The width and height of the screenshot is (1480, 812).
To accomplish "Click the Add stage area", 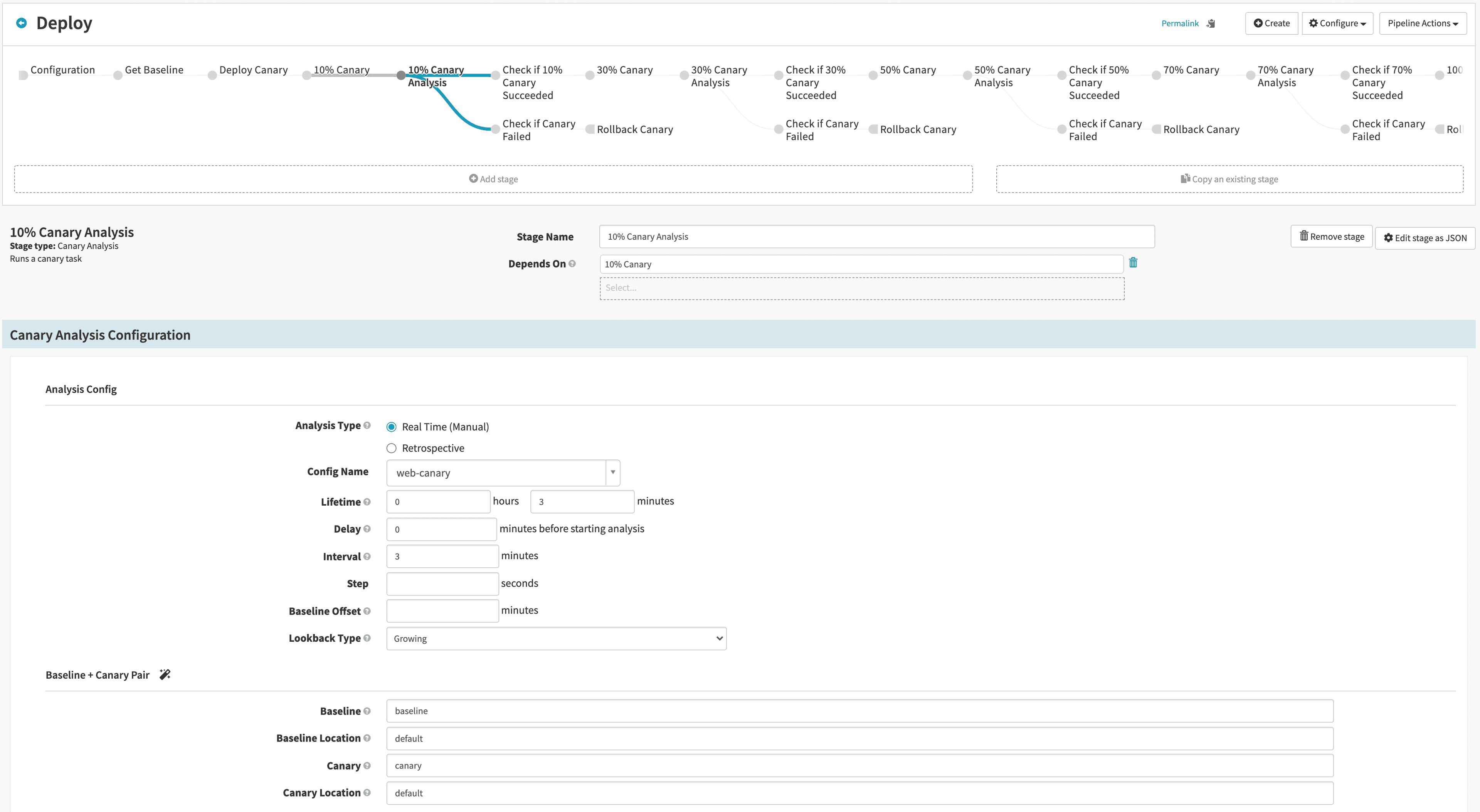I will click(493, 179).
